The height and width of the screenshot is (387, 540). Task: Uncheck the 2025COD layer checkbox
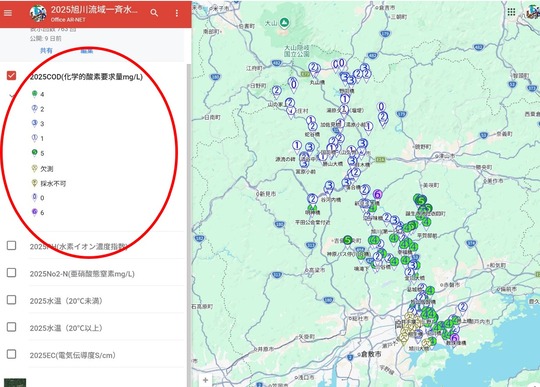click(x=11, y=75)
